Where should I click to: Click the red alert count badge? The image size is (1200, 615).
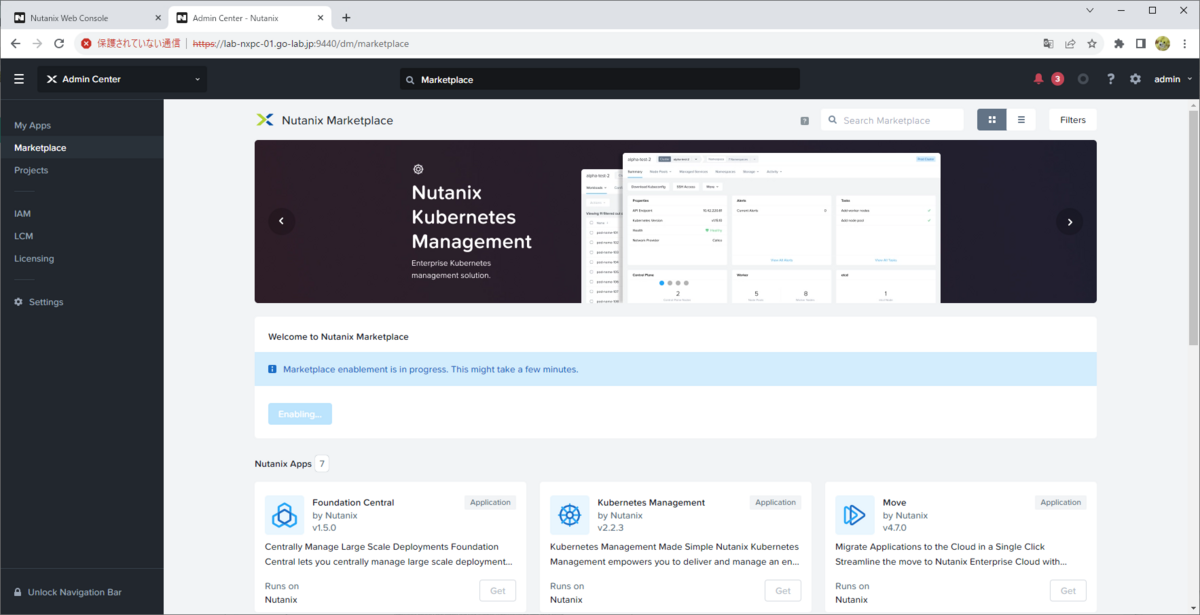[x=1057, y=79]
